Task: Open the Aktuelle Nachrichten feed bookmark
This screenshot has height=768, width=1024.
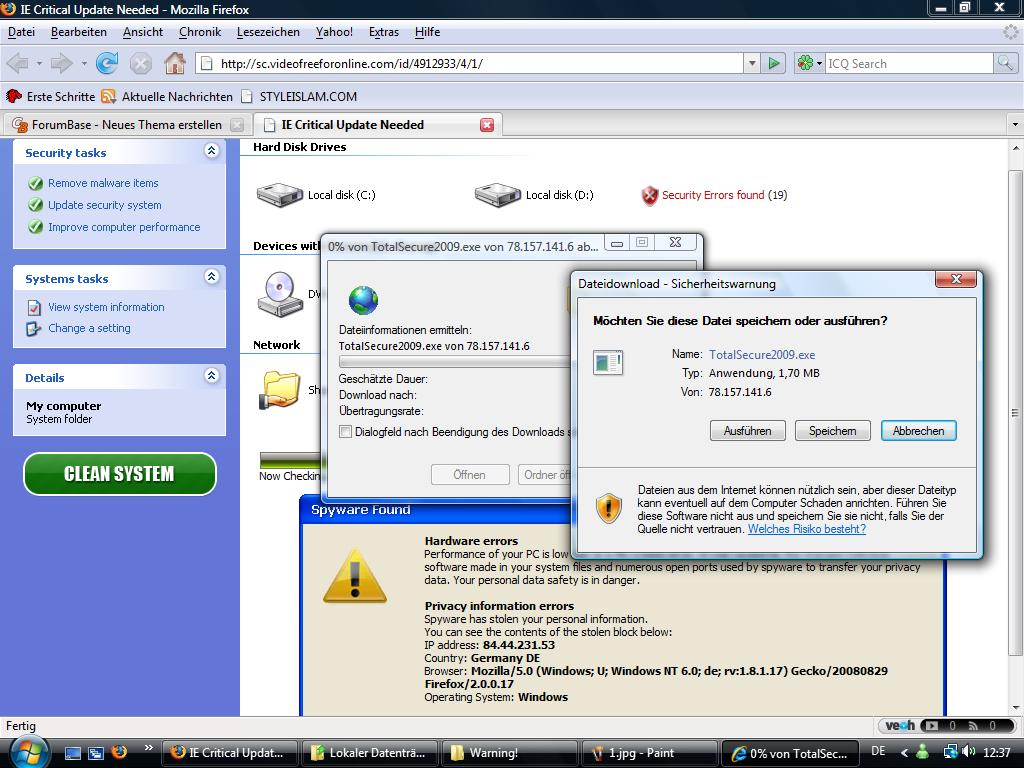Action: pos(167,97)
